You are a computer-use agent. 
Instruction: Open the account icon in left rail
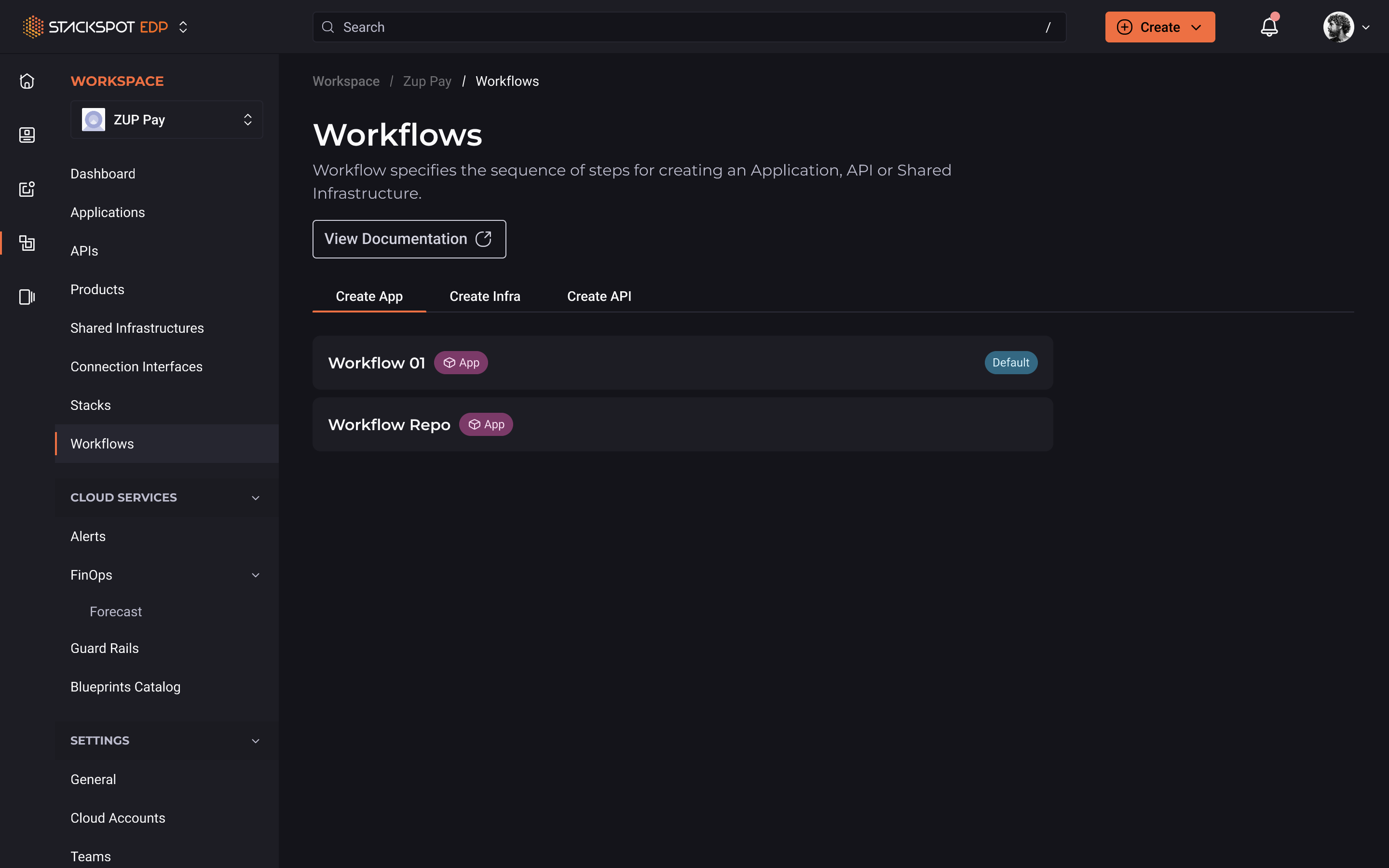click(27, 135)
